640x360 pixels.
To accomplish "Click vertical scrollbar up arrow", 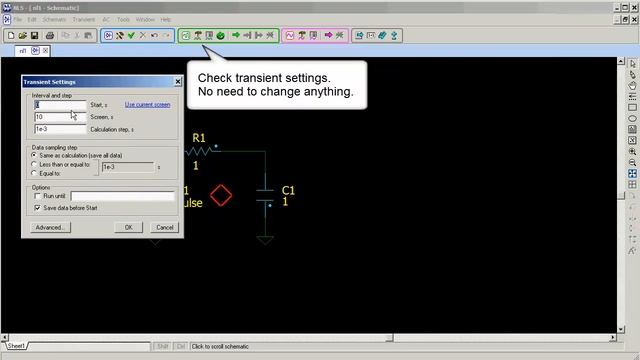I will (x=621, y=61).
